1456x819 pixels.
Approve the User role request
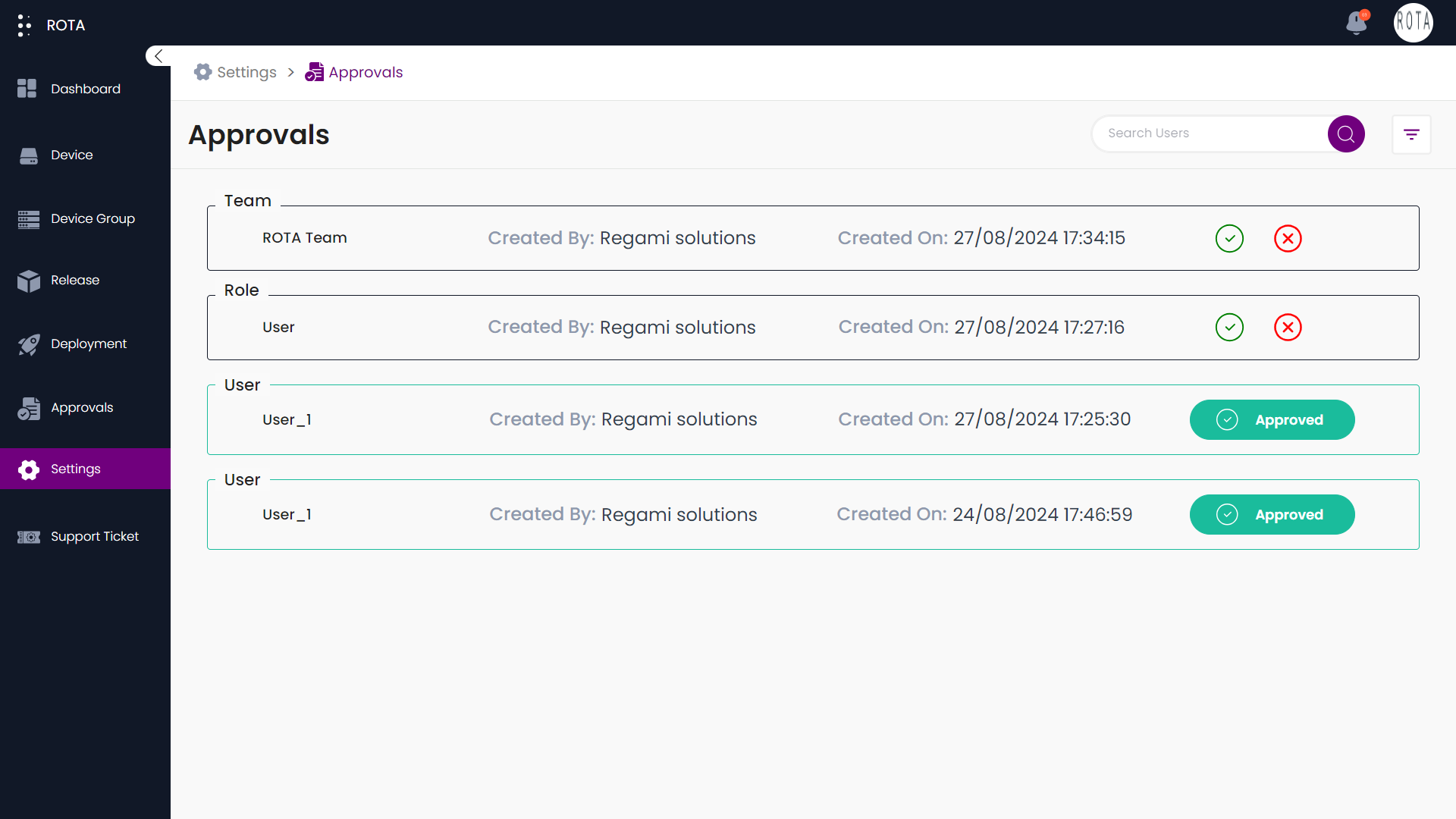pos(1229,328)
